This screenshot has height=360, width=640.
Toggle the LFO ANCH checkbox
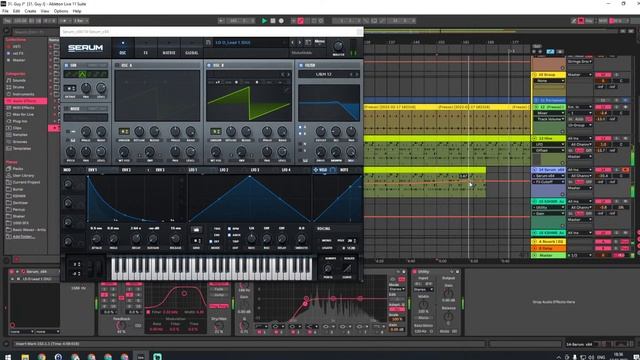(x=229, y=235)
